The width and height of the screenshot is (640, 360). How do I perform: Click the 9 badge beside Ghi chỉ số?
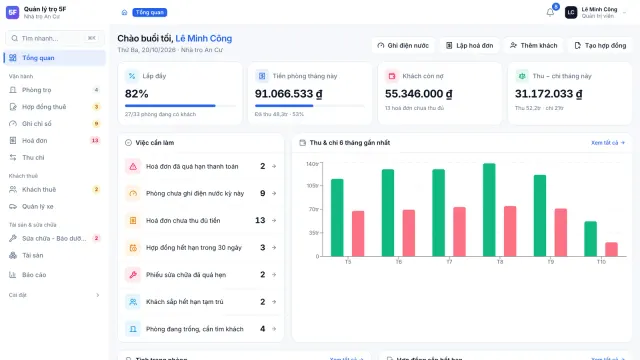96,123
